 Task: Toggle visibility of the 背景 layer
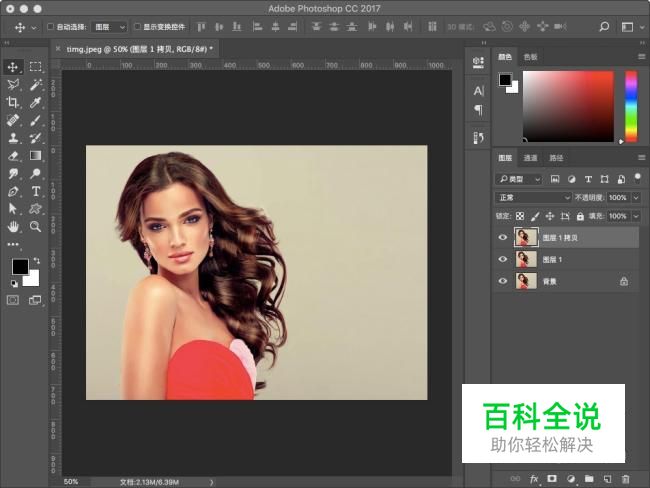502,282
